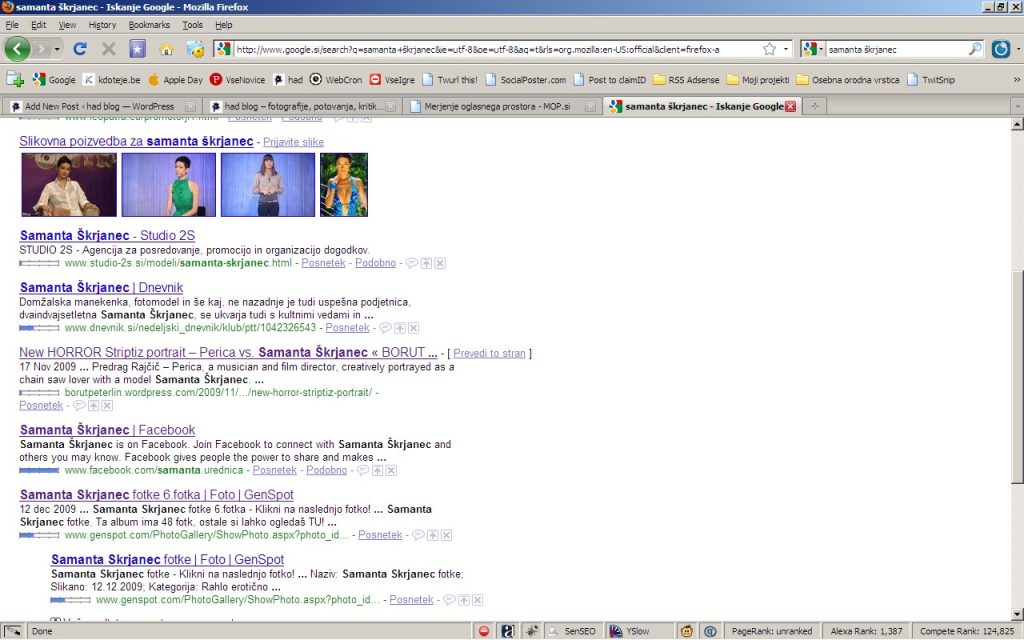1024x640 pixels.
Task: Click the add bookmark plus icon in bookmarks bar
Action: [x=15, y=80]
